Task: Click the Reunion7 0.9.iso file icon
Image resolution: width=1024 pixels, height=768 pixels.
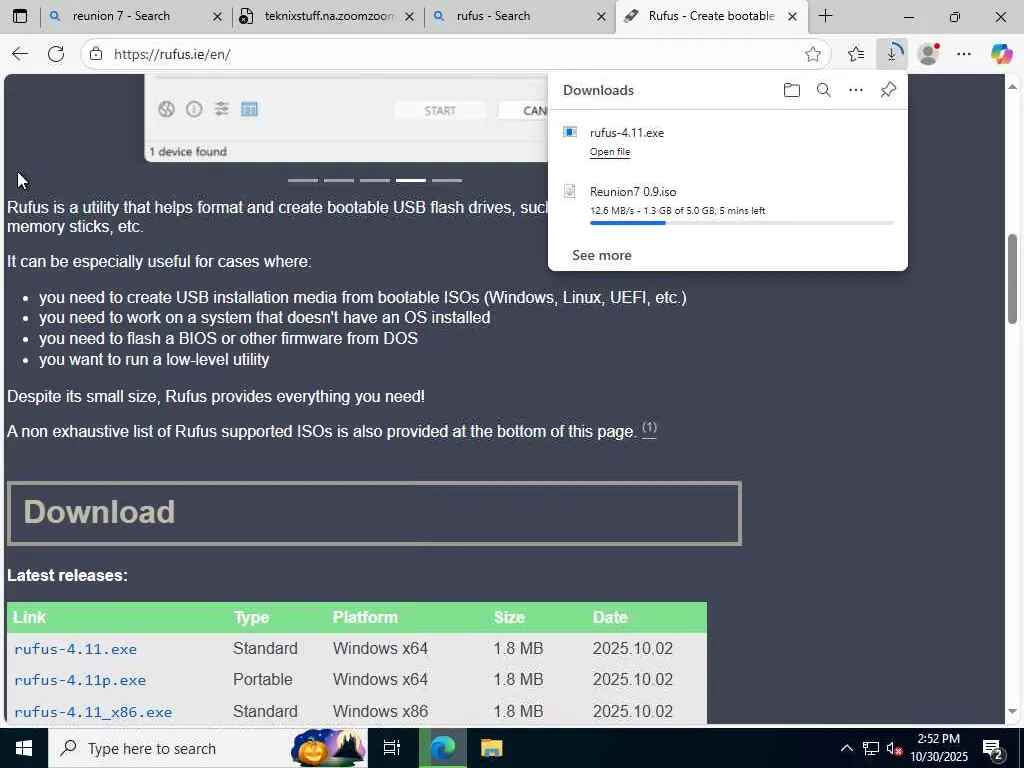Action: [570, 191]
